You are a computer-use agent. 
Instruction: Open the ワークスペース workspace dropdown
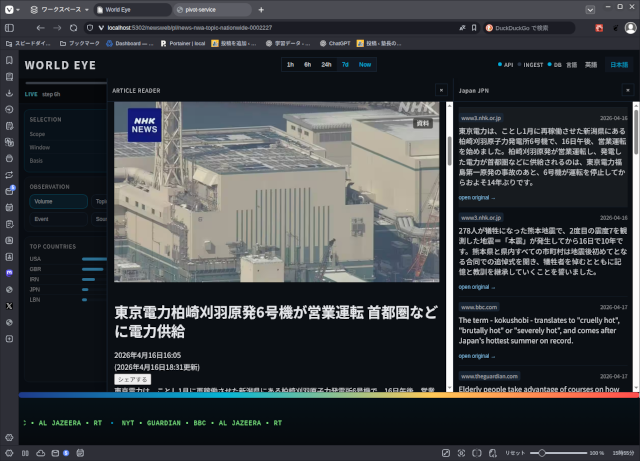click(58, 9)
